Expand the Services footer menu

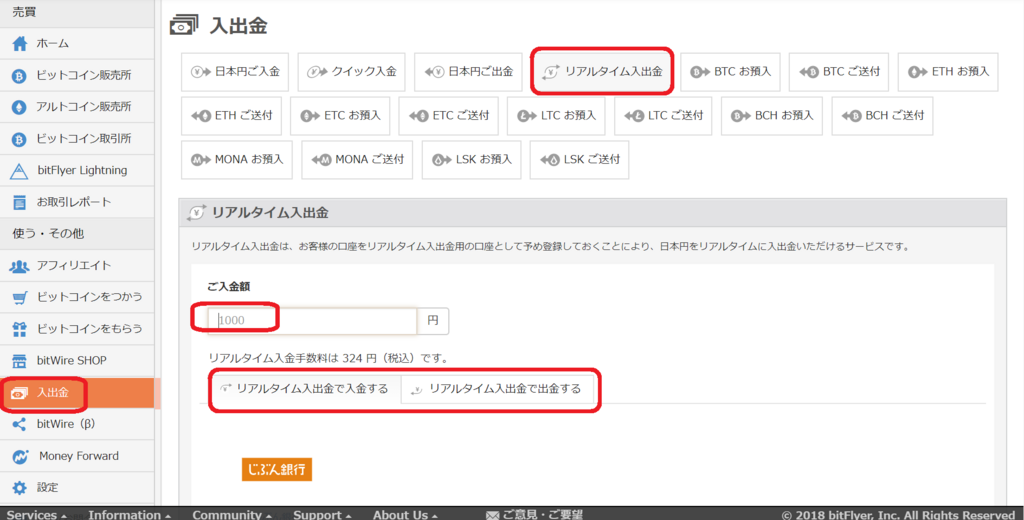[37, 515]
